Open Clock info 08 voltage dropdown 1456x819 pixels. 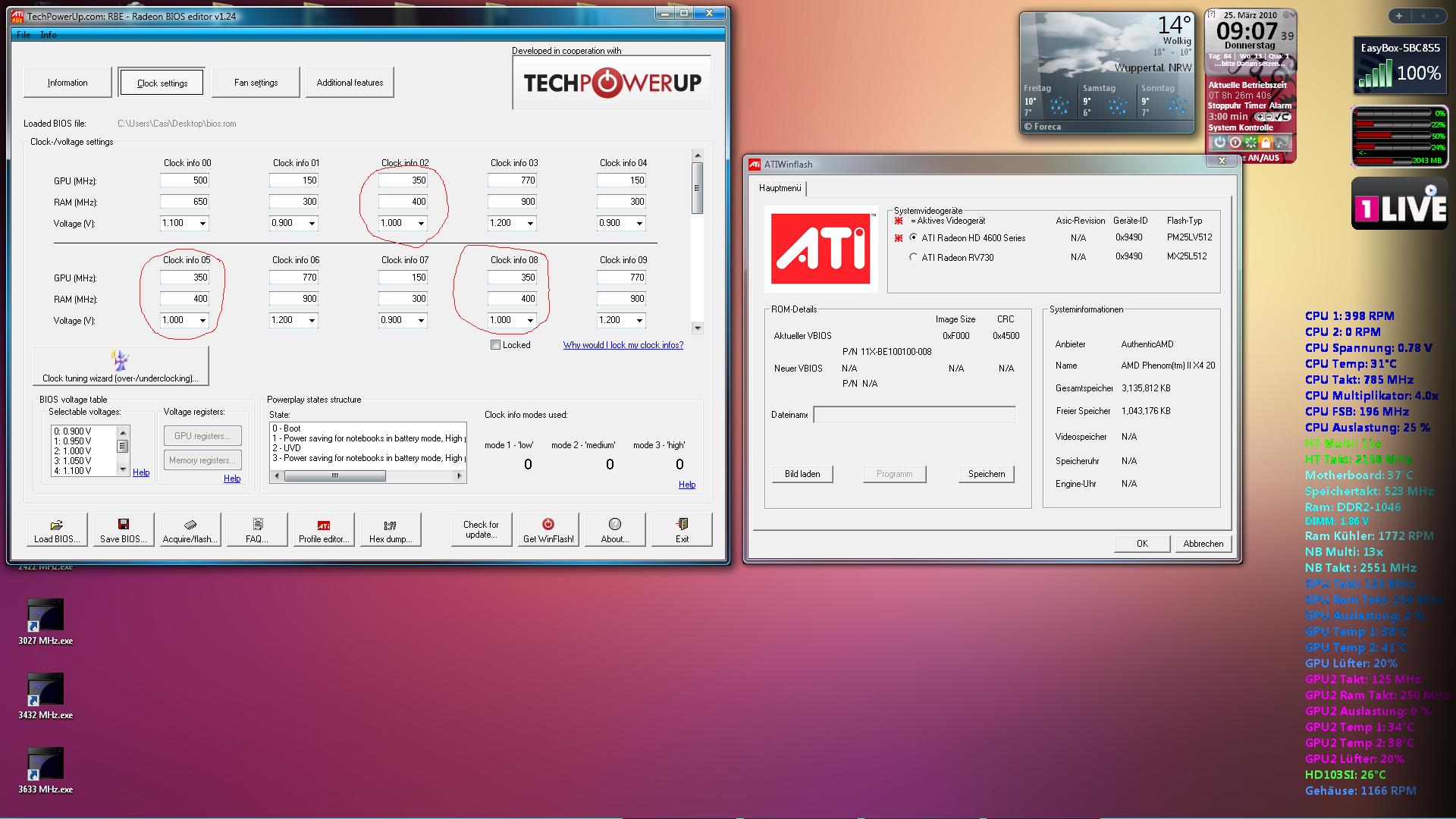[530, 321]
